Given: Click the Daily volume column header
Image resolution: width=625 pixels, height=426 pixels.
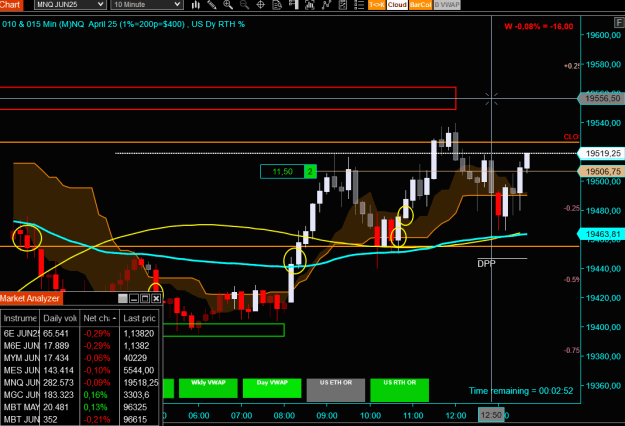Looking at the screenshot, I should [60, 318].
